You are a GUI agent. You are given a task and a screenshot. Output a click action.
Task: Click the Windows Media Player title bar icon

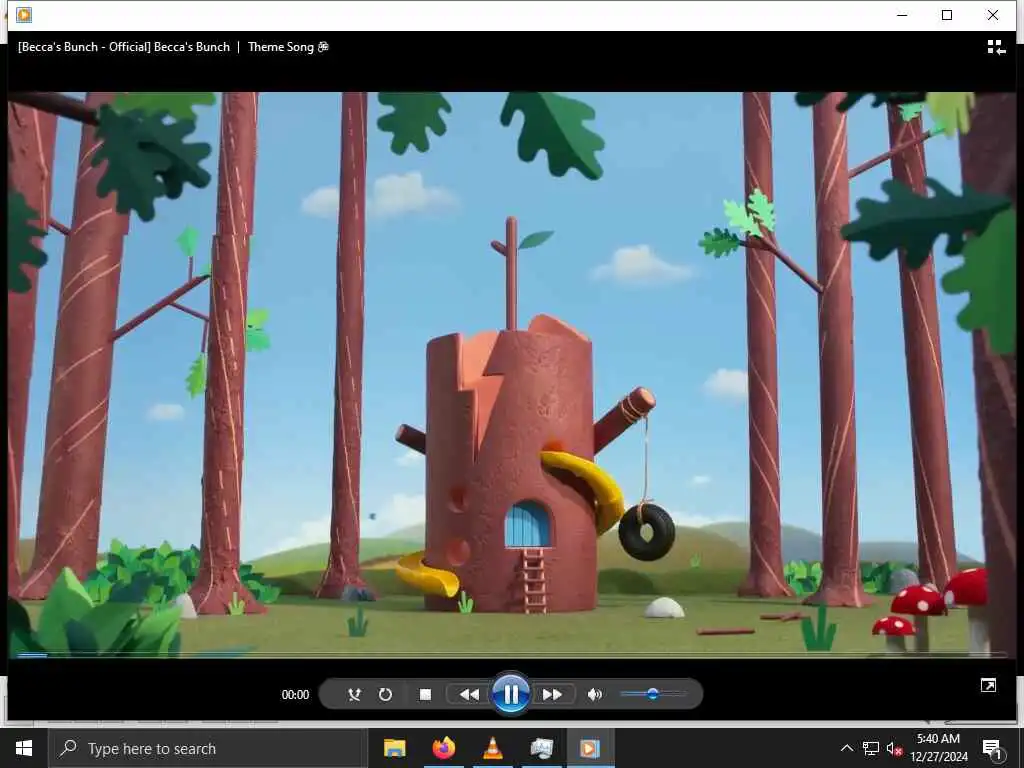[x=24, y=14]
